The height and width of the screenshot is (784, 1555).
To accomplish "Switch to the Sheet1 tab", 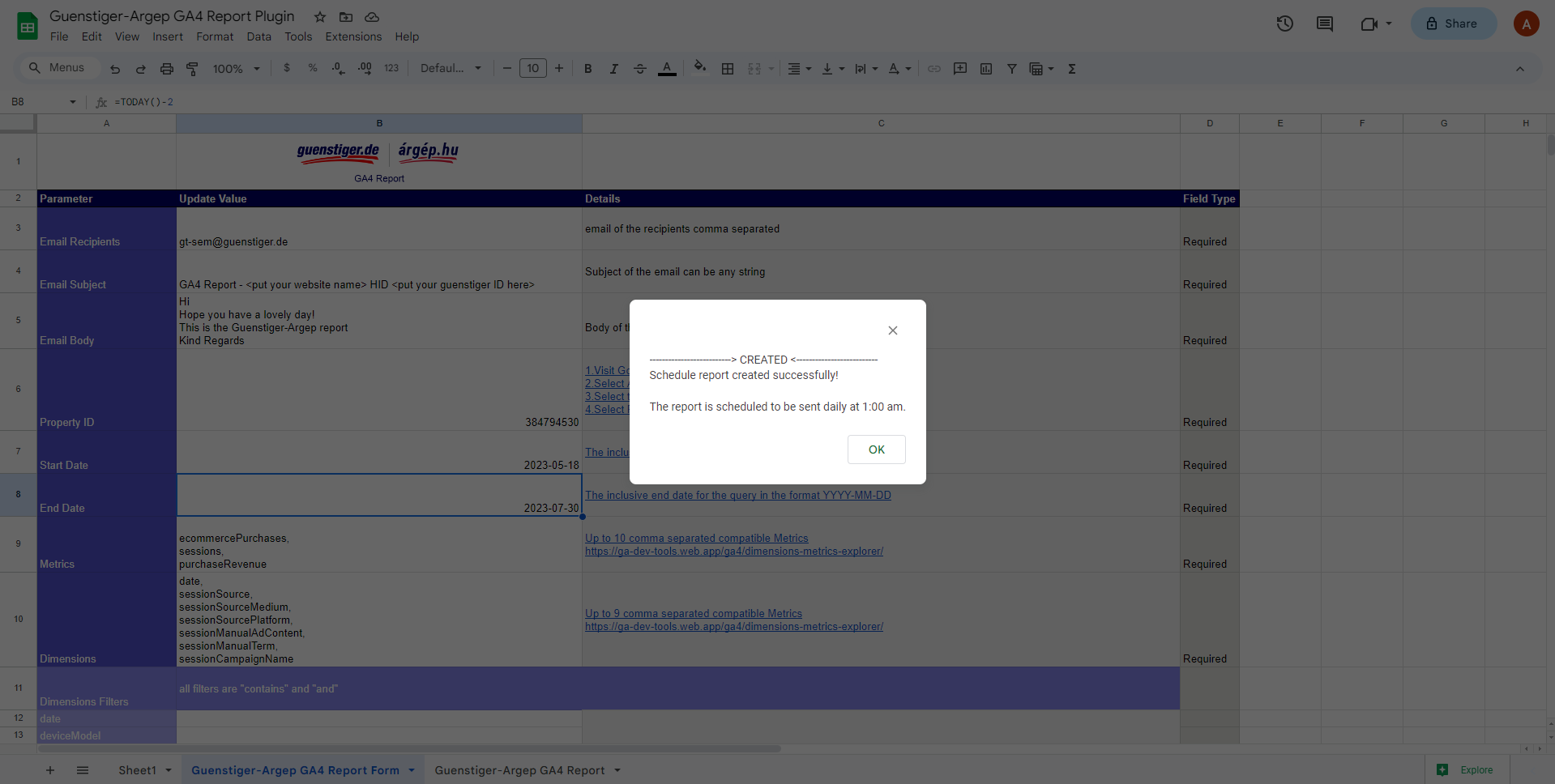I will click(x=137, y=770).
